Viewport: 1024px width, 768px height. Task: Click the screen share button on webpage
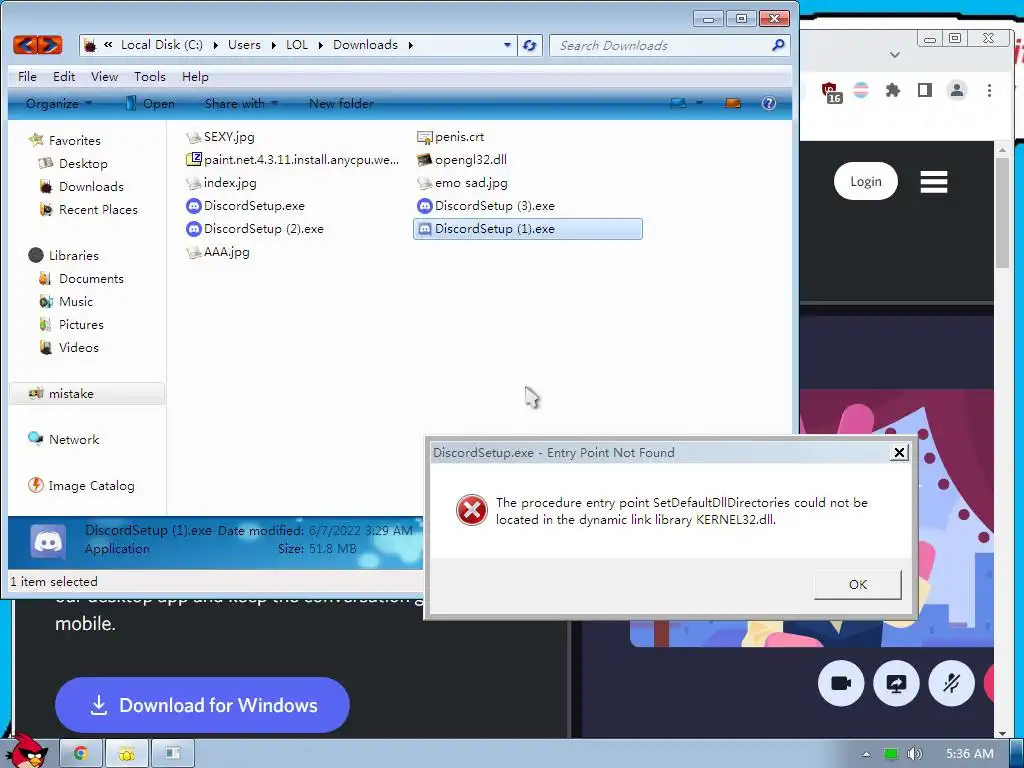click(x=896, y=683)
